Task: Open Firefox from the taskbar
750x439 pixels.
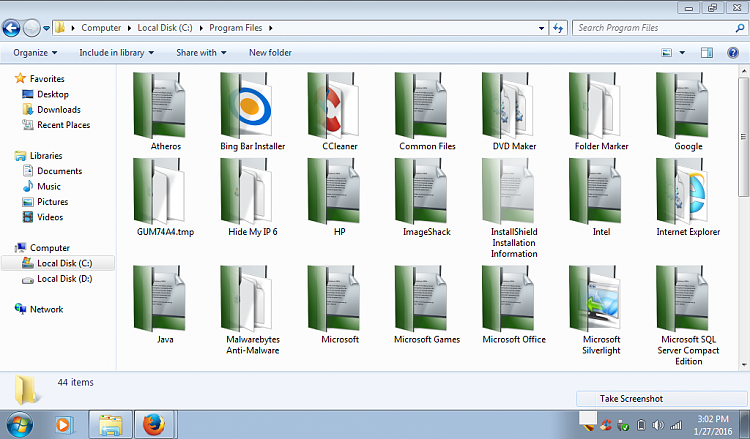Action: point(154,425)
